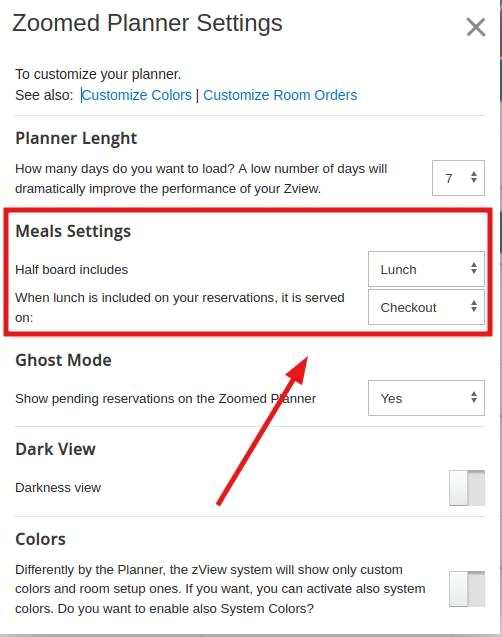Click the Planner Lenght heading
This screenshot has width=502, height=637.
tap(76, 139)
